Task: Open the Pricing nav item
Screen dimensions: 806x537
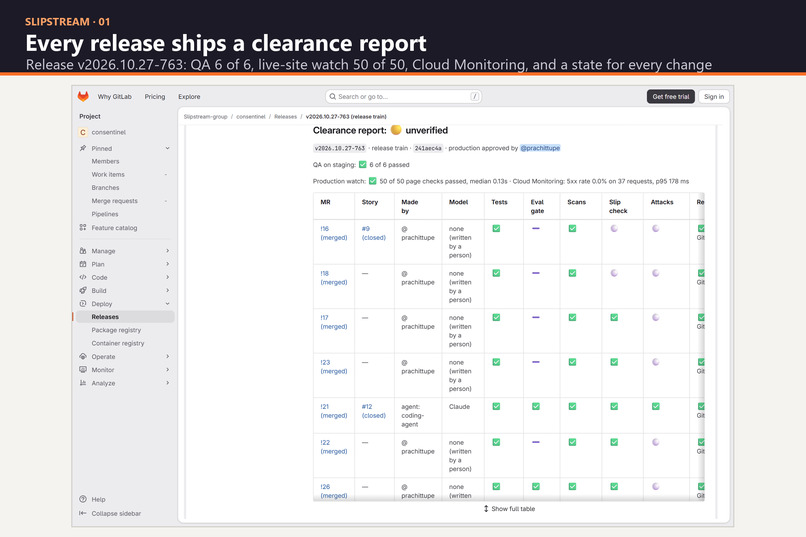Action: [x=155, y=97]
